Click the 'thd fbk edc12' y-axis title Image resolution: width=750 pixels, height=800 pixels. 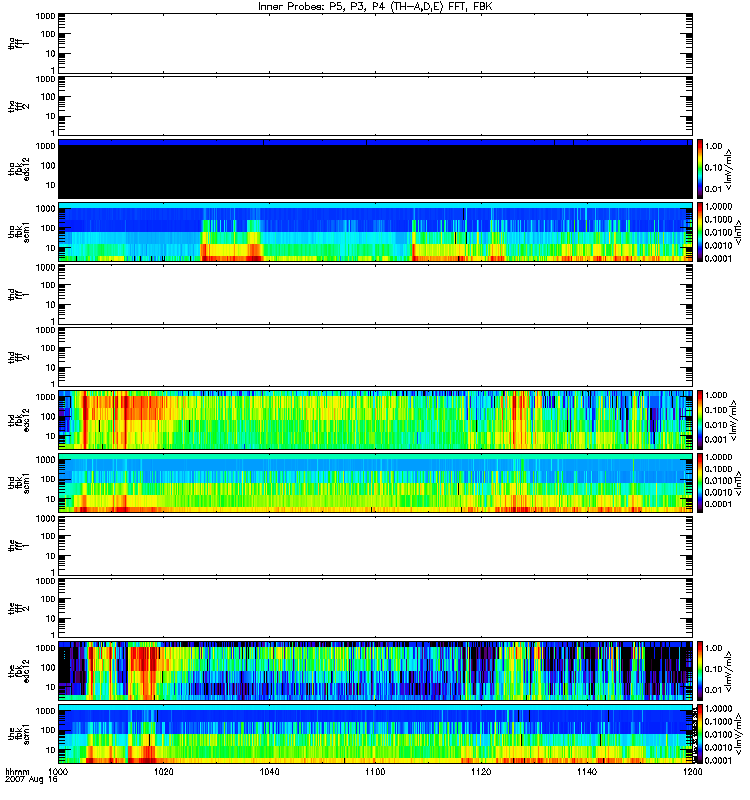[x=19, y=420]
